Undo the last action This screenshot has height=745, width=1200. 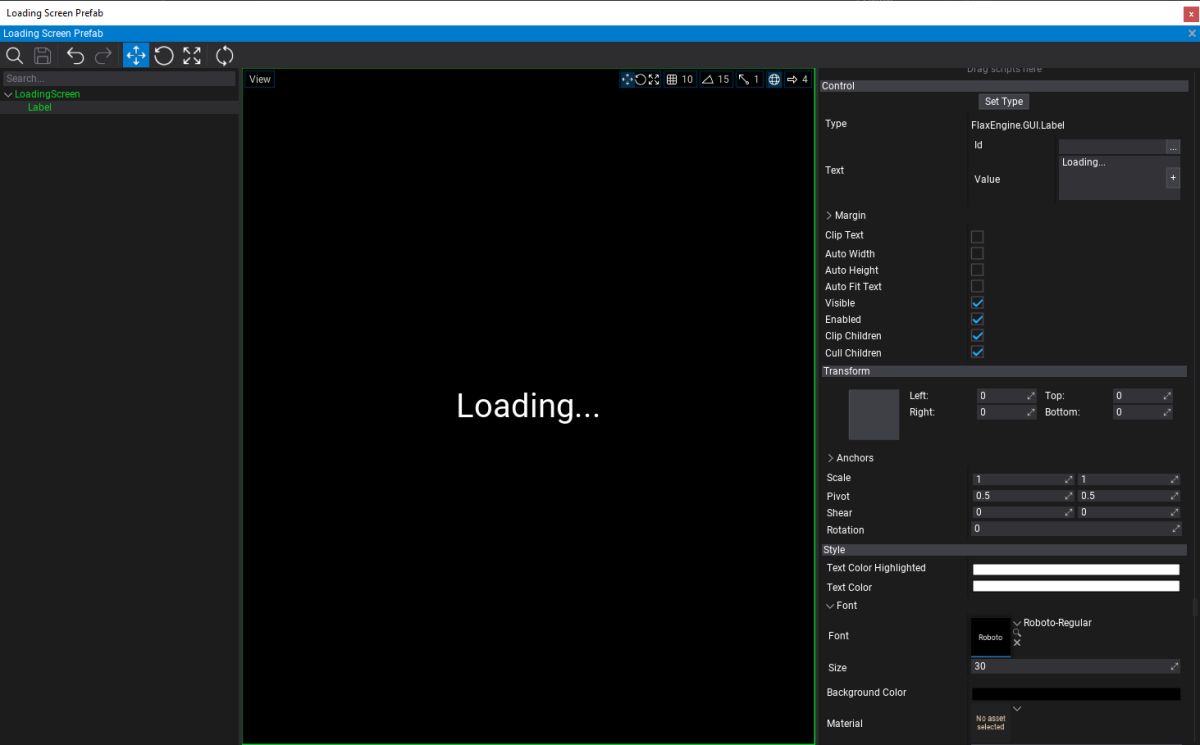pyautogui.click(x=75, y=55)
